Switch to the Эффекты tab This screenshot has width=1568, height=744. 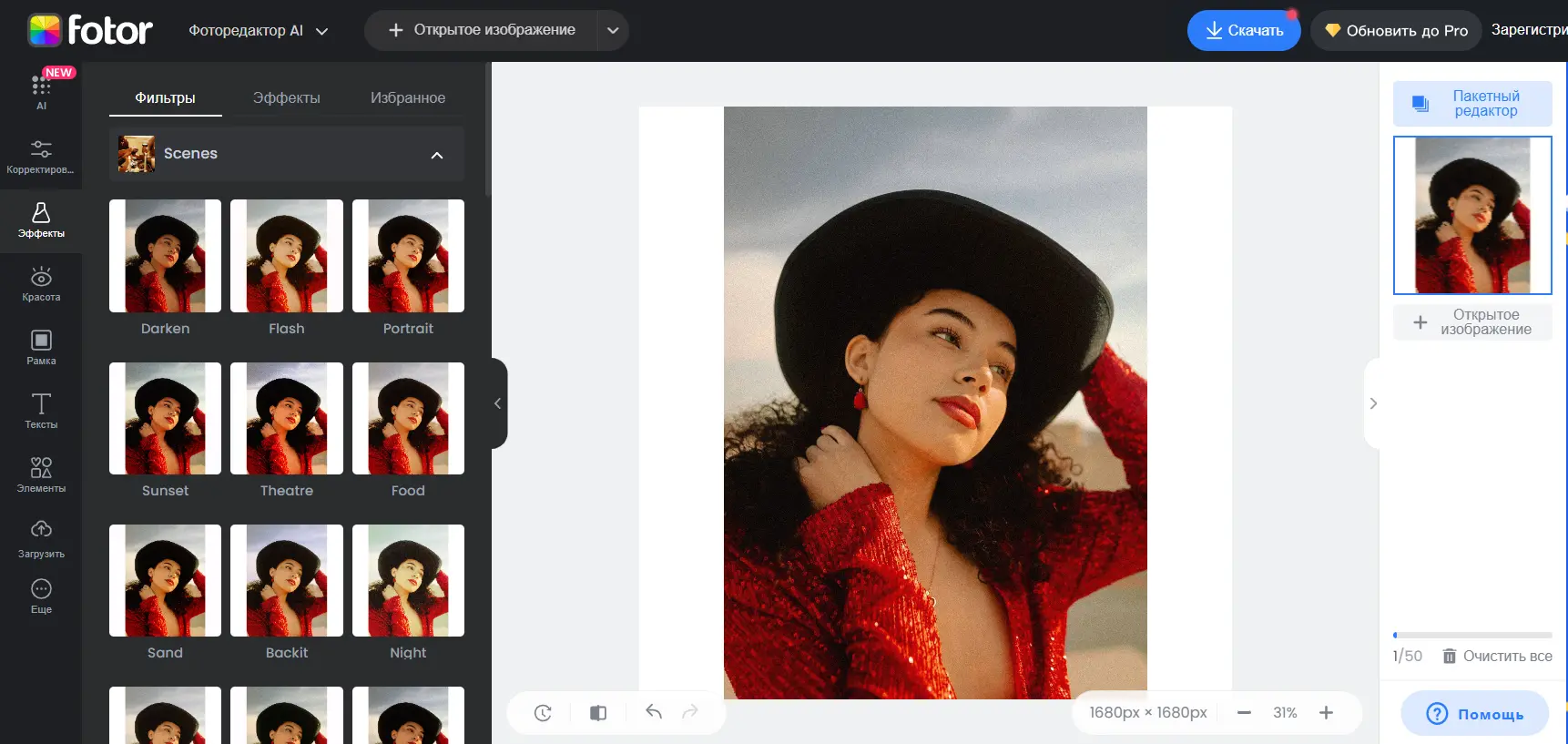pos(287,97)
